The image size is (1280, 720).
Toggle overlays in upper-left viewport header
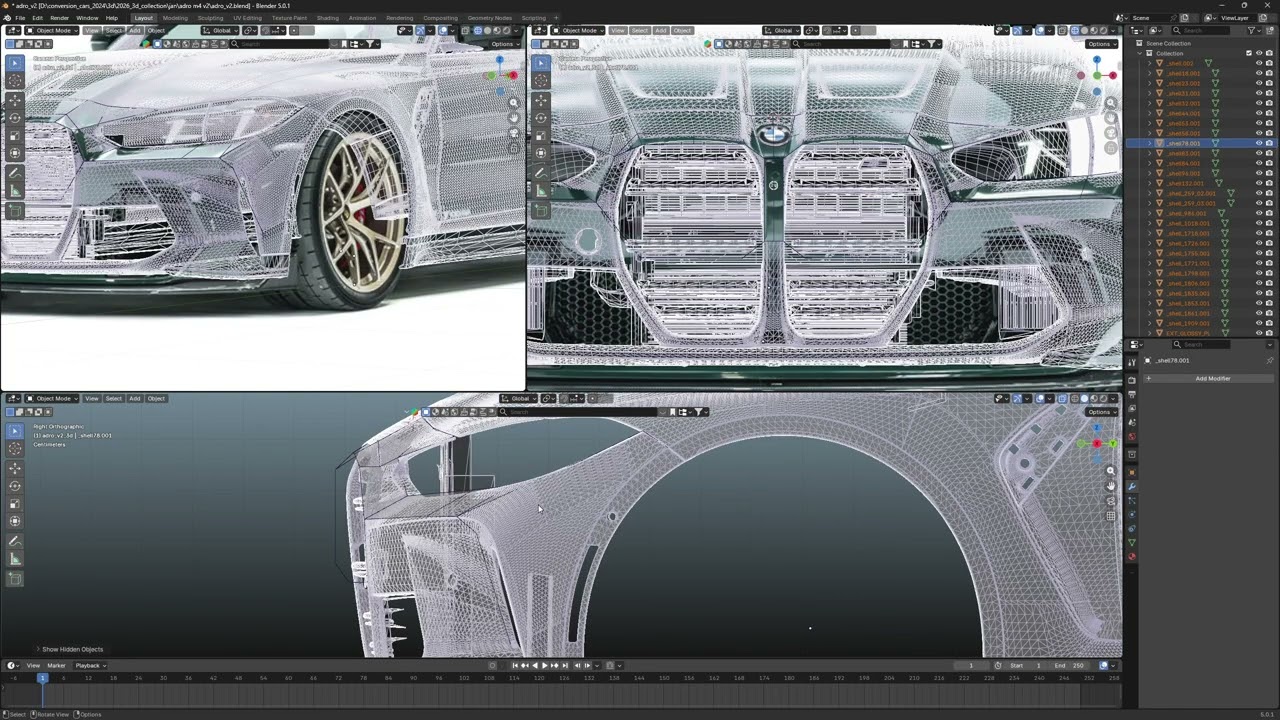point(444,31)
